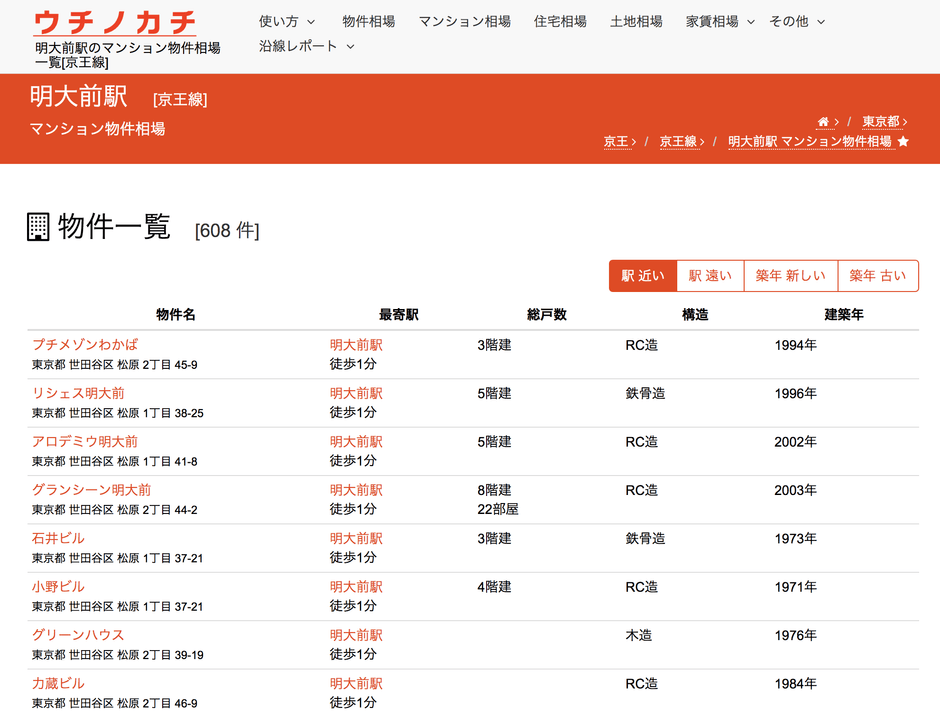Open the 土地相場 menu item
The image size is (940, 713).
tap(638, 21)
